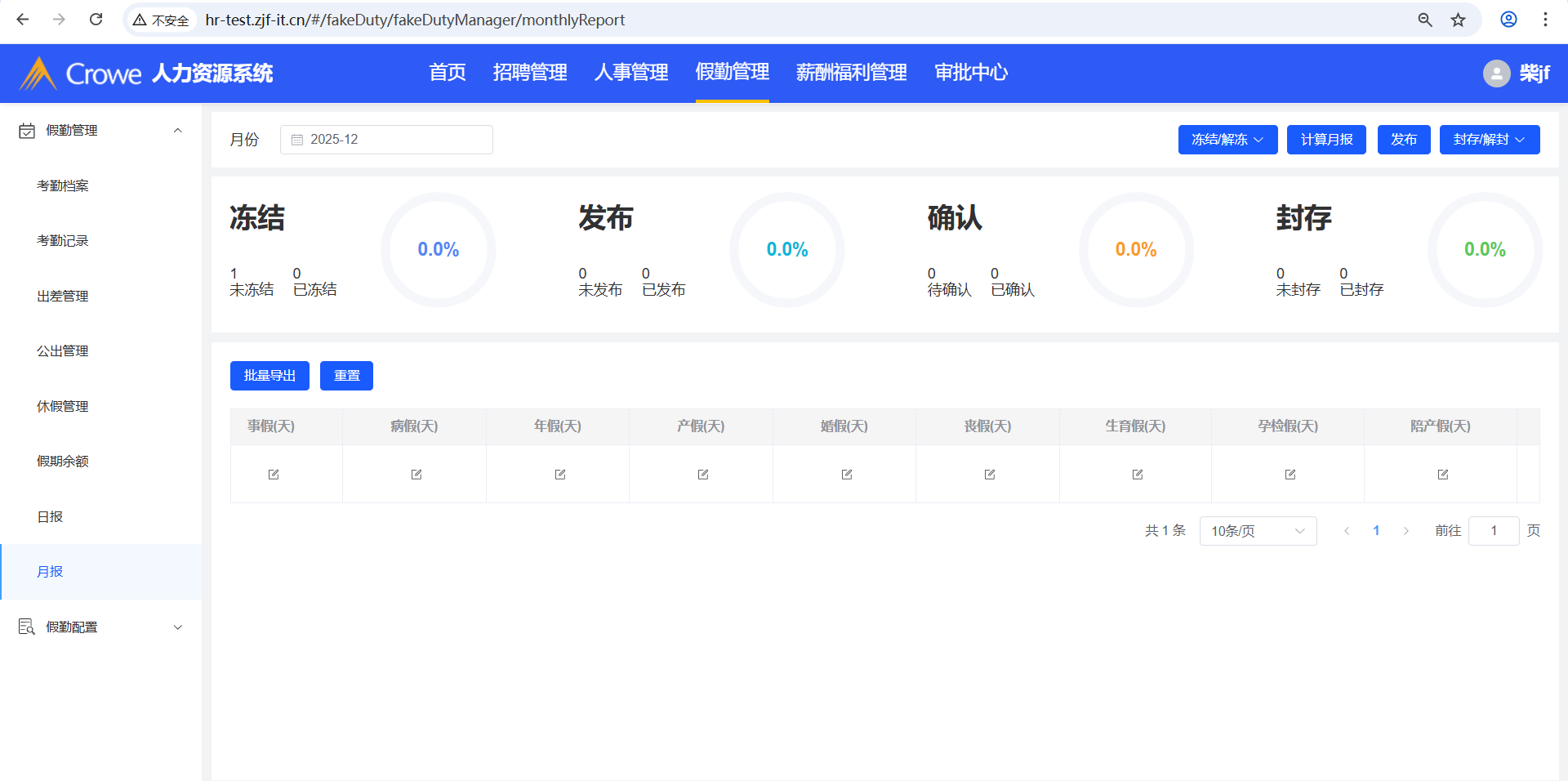Click the edit icon under 陪产假(天) column
The image size is (1568, 781).
(1443, 475)
